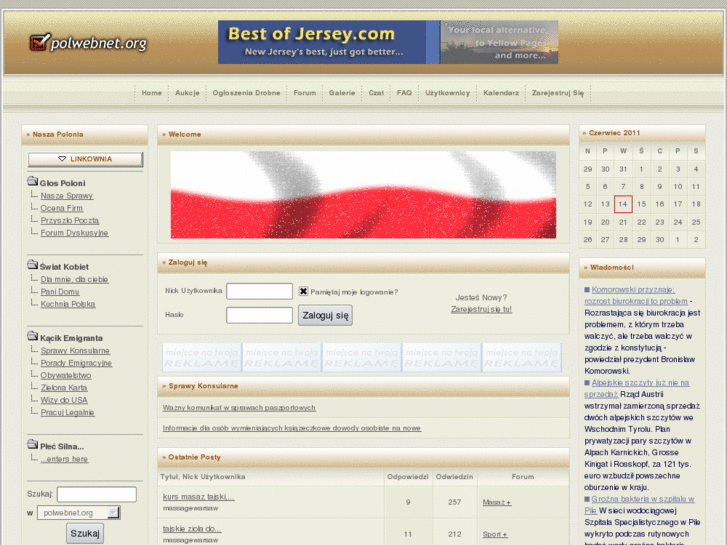Open the Forum menu item
The image size is (727, 545).
[x=305, y=93]
